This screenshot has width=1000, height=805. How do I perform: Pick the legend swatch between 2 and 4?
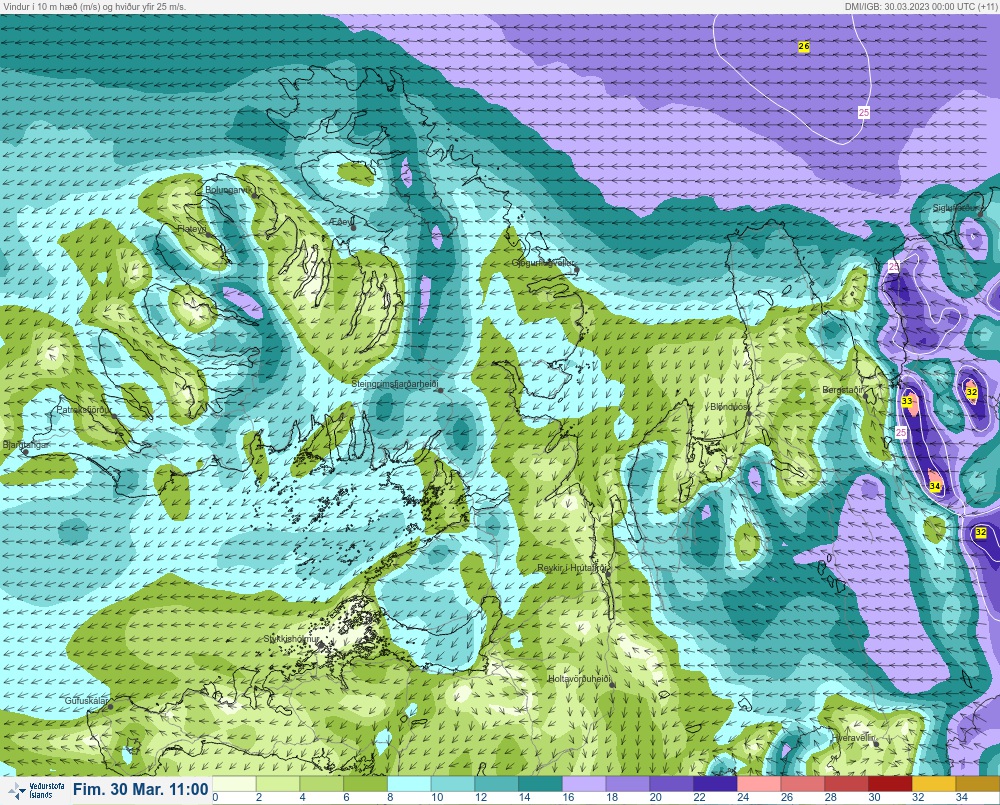pos(278,784)
